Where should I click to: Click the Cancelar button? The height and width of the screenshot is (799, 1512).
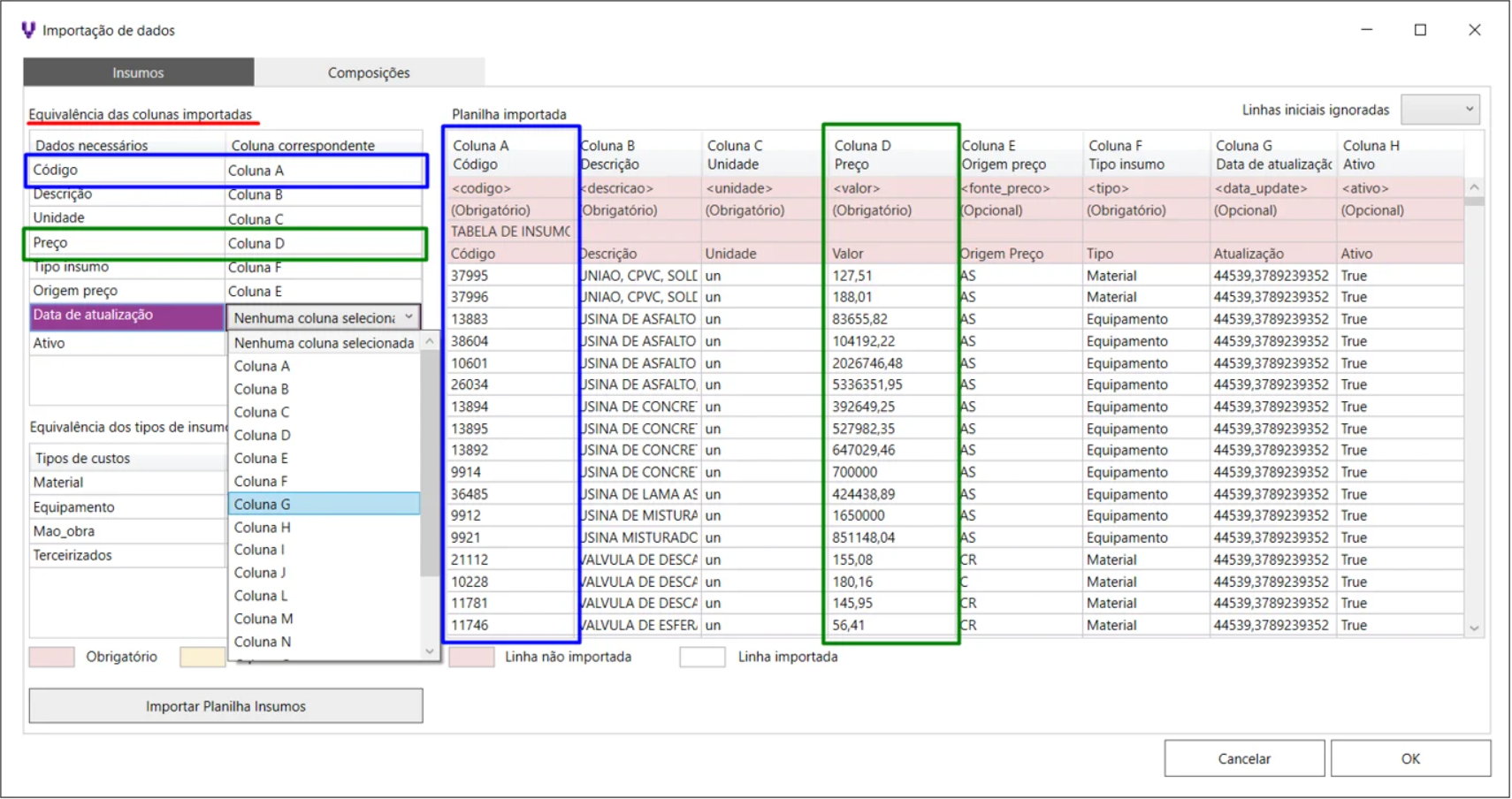pyautogui.click(x=1243, y=758)
